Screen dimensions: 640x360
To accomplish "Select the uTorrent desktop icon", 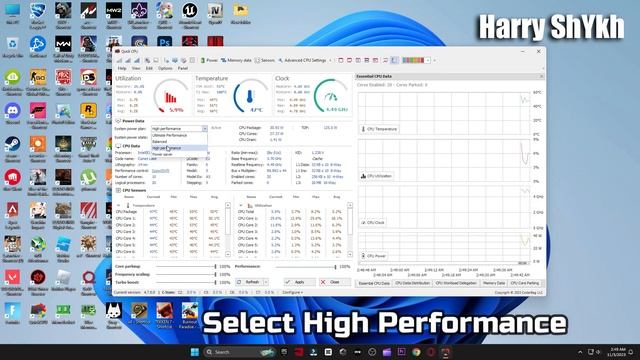I will (x=88, y=181).
